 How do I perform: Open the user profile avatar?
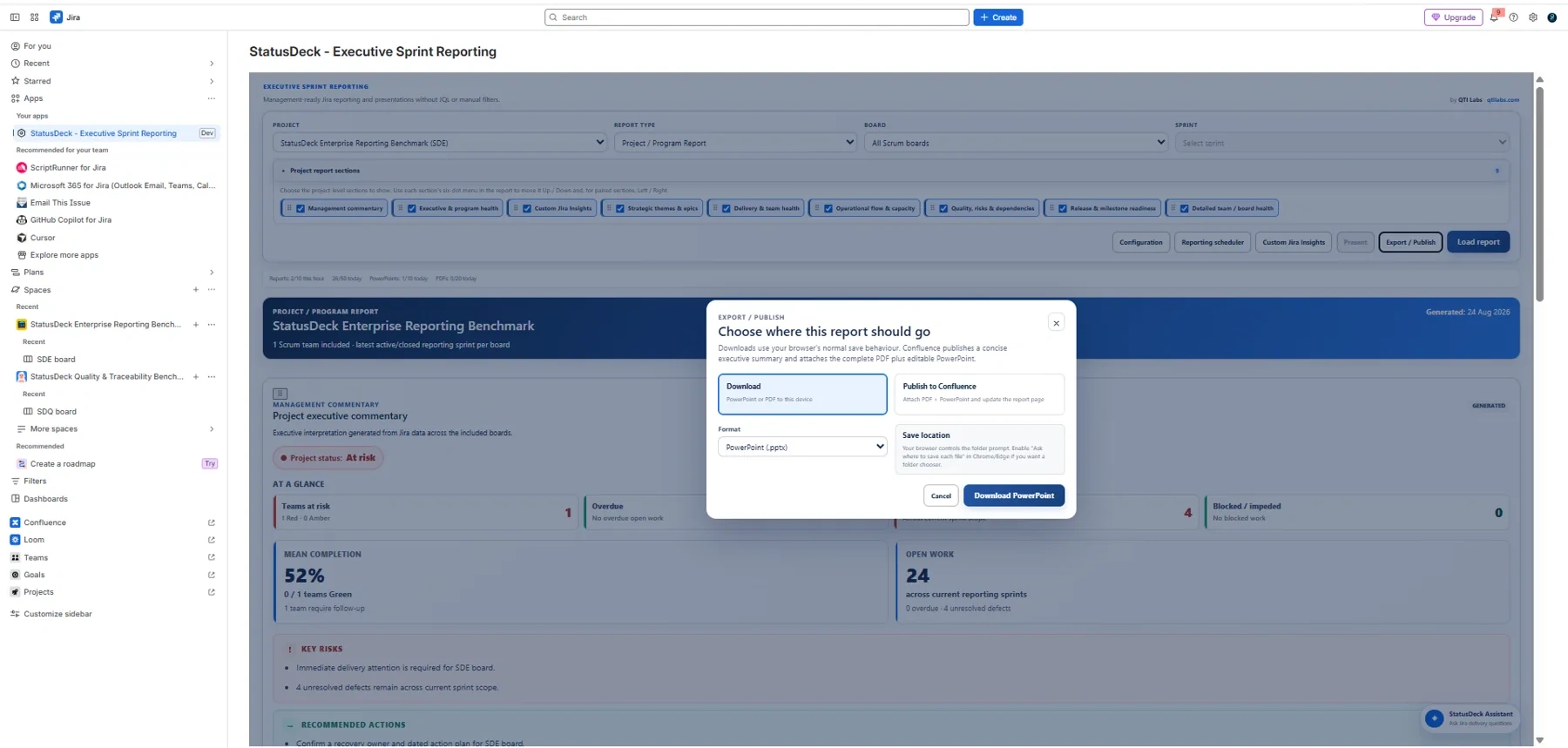[x=1551, y=17]
